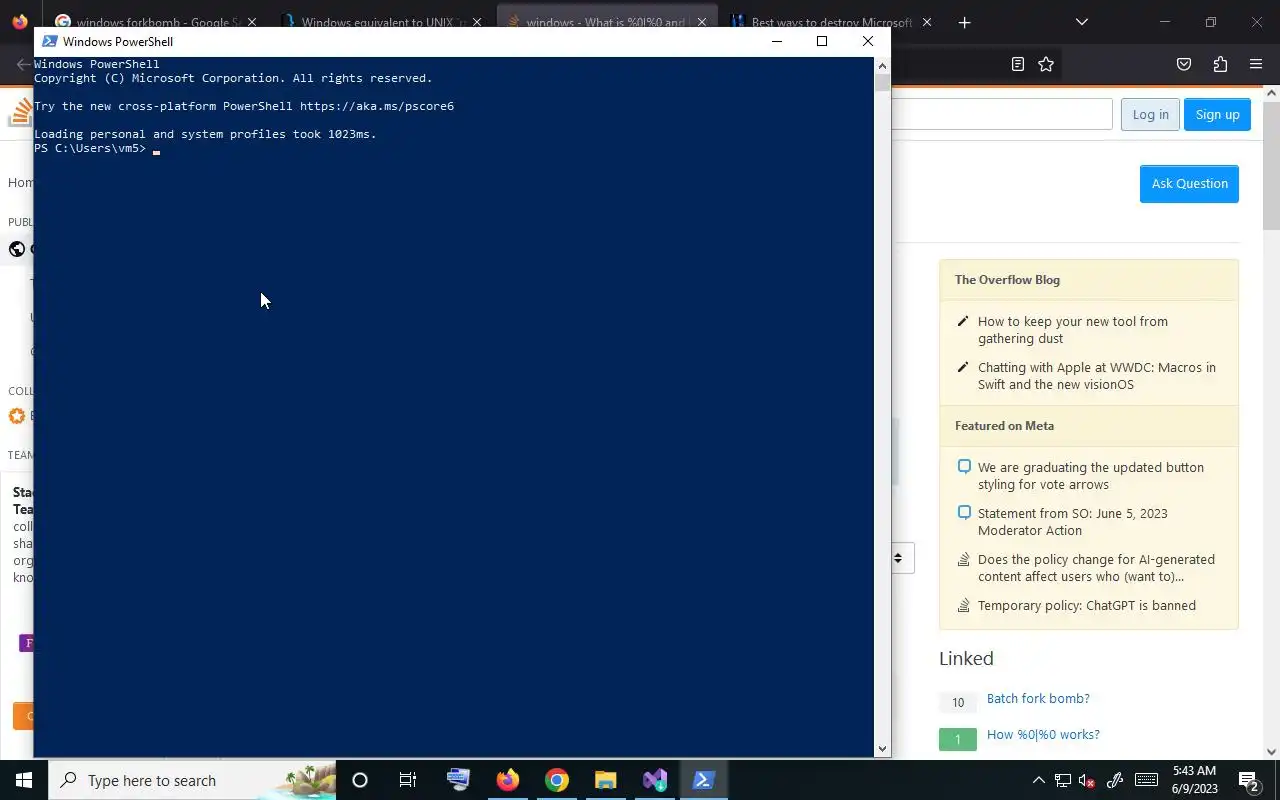Show hidden system tray icons
Image resolution: width=1280 pixels, height=800 pixels.
click(1038, 781)
